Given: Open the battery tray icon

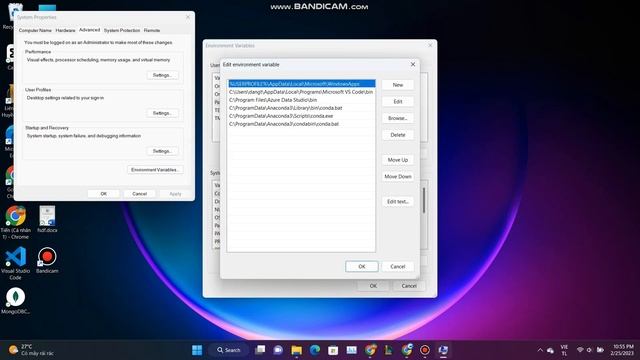Looking at the screenshot, I should click(x=600, y=350).
